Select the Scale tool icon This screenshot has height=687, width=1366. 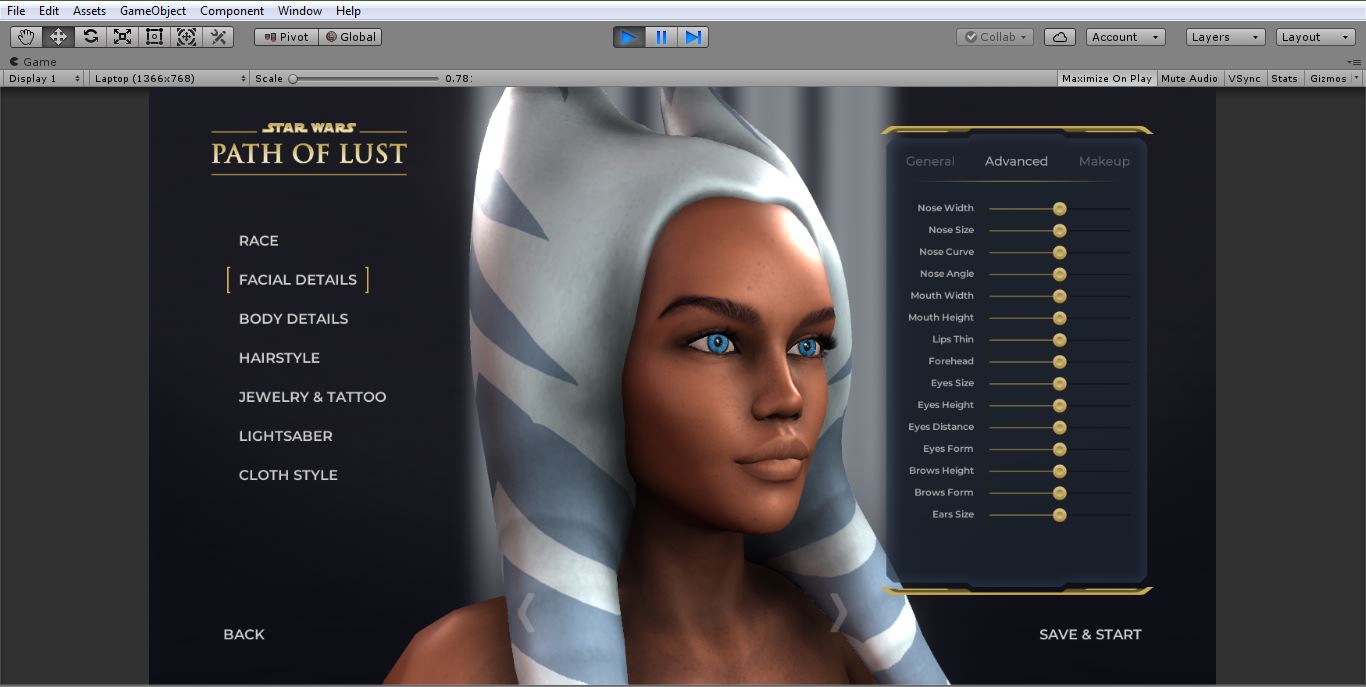[122, 37]
